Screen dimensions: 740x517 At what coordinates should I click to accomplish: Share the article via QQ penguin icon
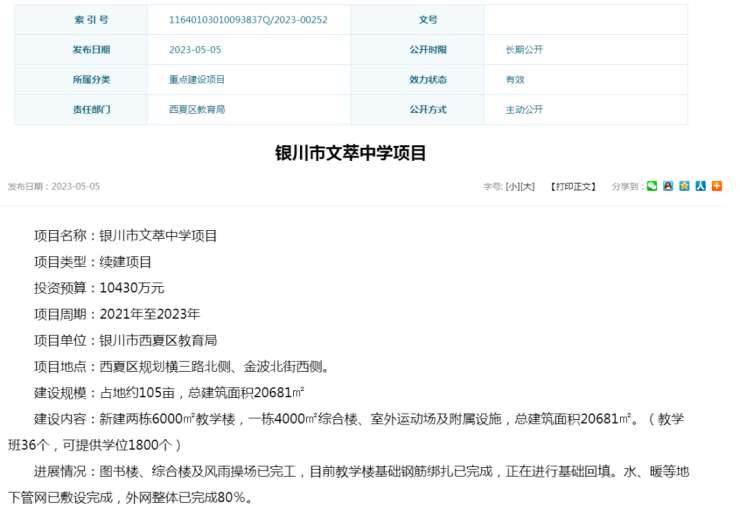point(668,186)
